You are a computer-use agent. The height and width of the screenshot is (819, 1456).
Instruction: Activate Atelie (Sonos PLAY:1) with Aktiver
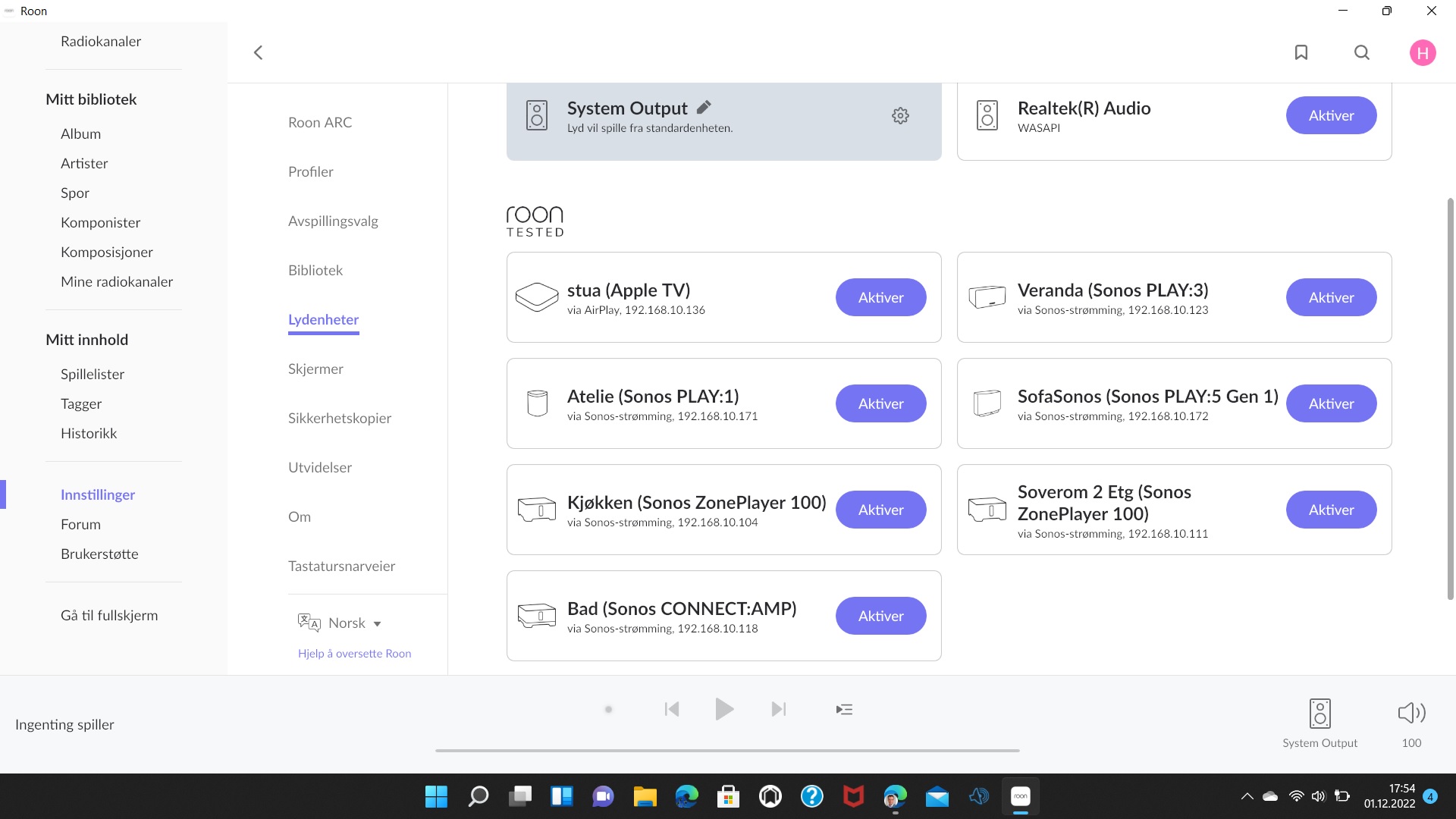[x=880, y=403]
